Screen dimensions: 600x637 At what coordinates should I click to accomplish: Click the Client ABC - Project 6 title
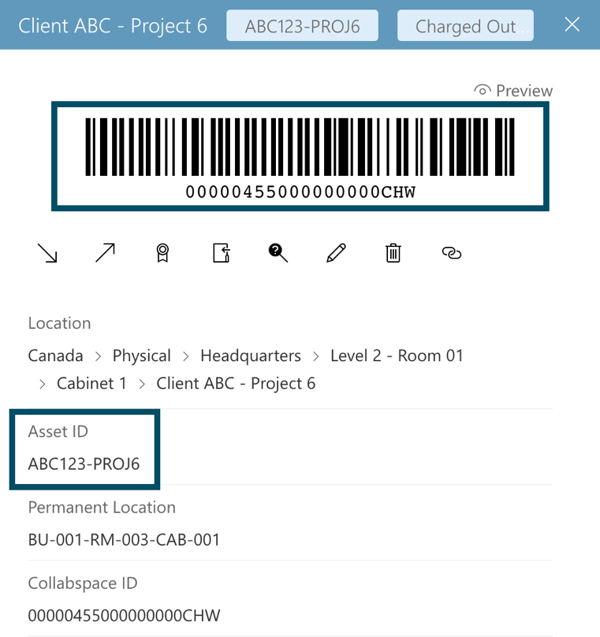pyautogui.click(x=113, y=26)
